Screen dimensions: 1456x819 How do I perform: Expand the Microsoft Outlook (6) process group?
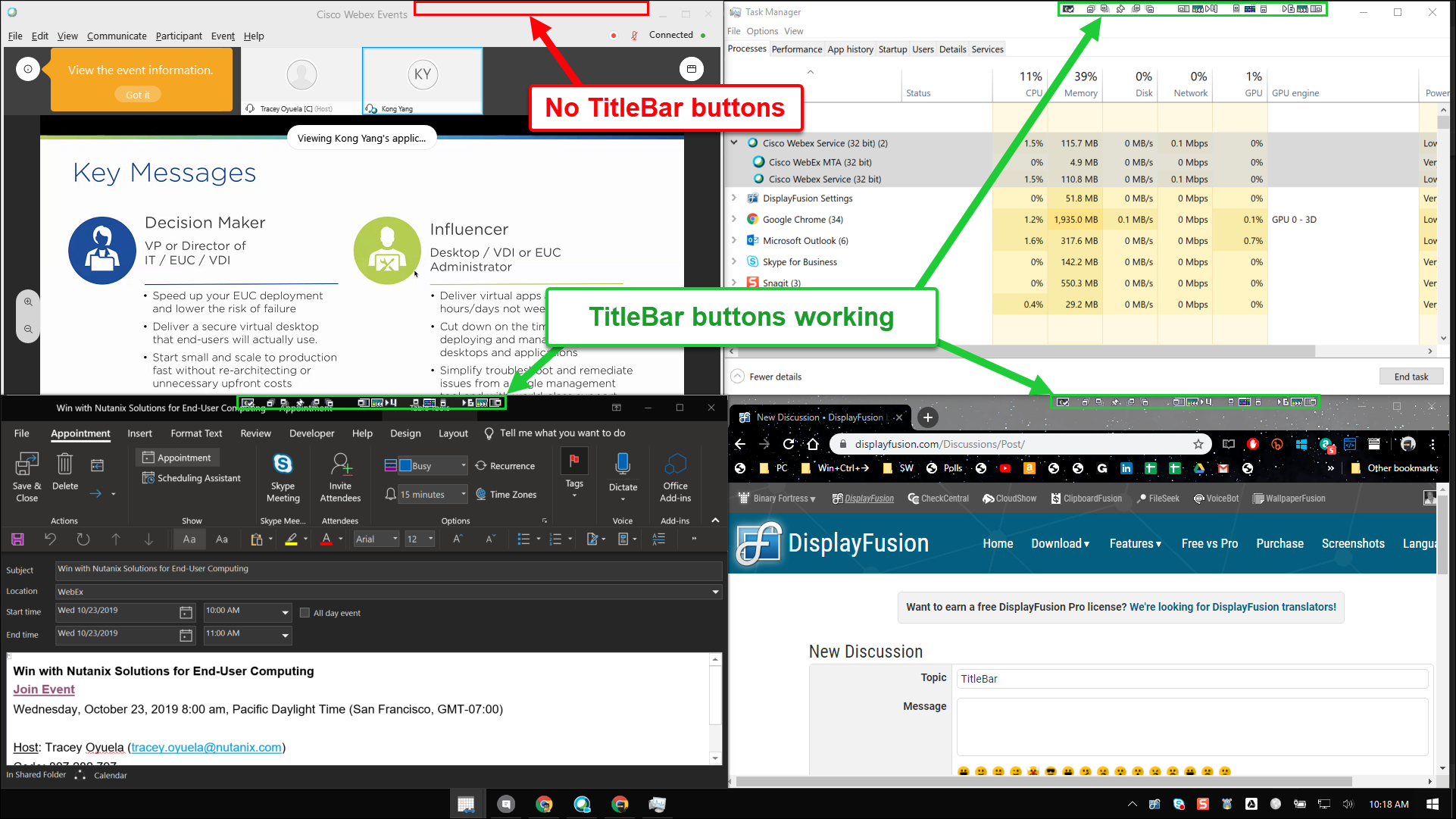click(733, 240)
